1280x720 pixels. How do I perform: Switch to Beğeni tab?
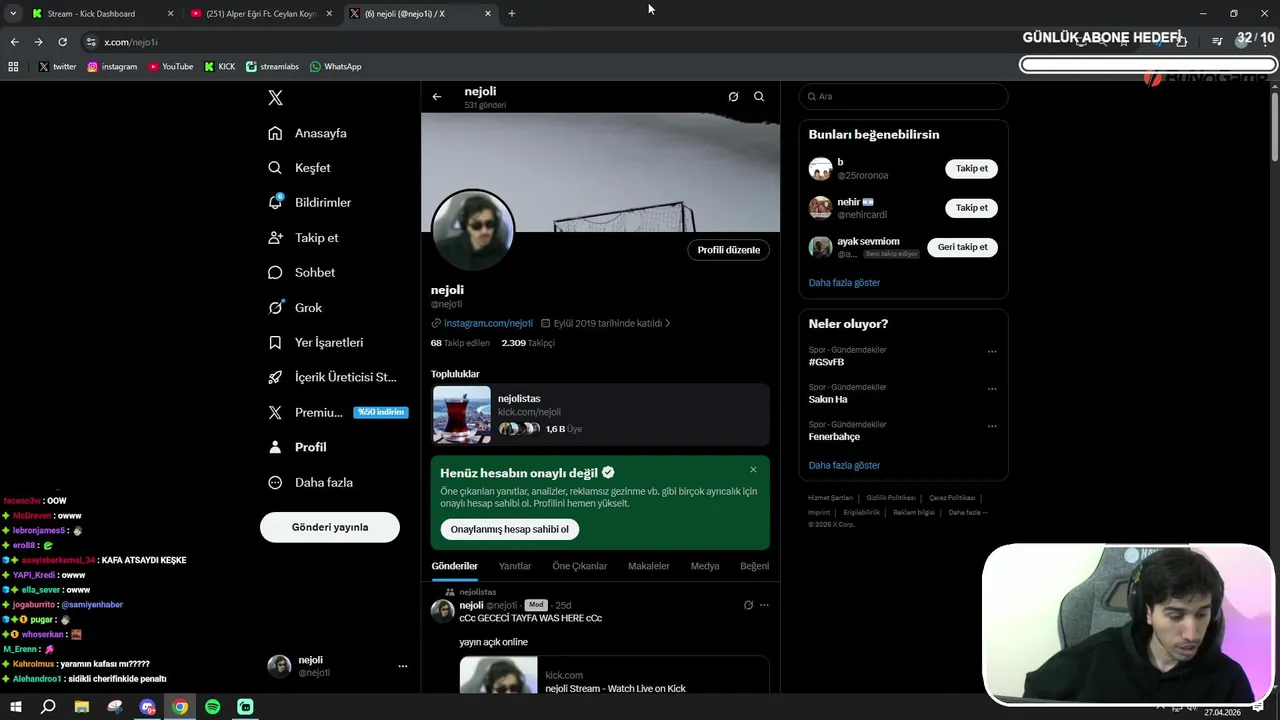[x=754, y=566]
